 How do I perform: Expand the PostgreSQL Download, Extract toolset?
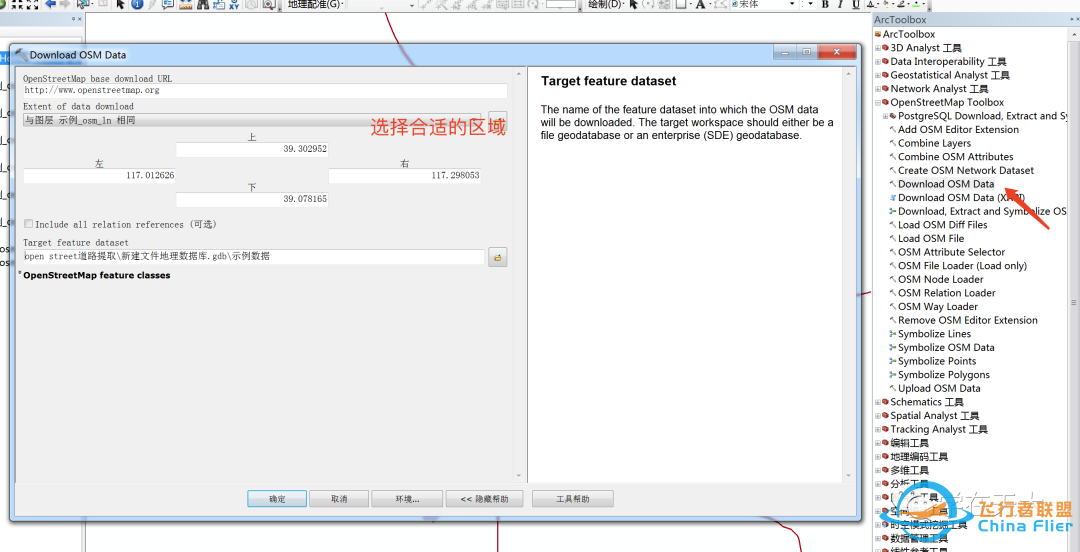pos(886,116)
